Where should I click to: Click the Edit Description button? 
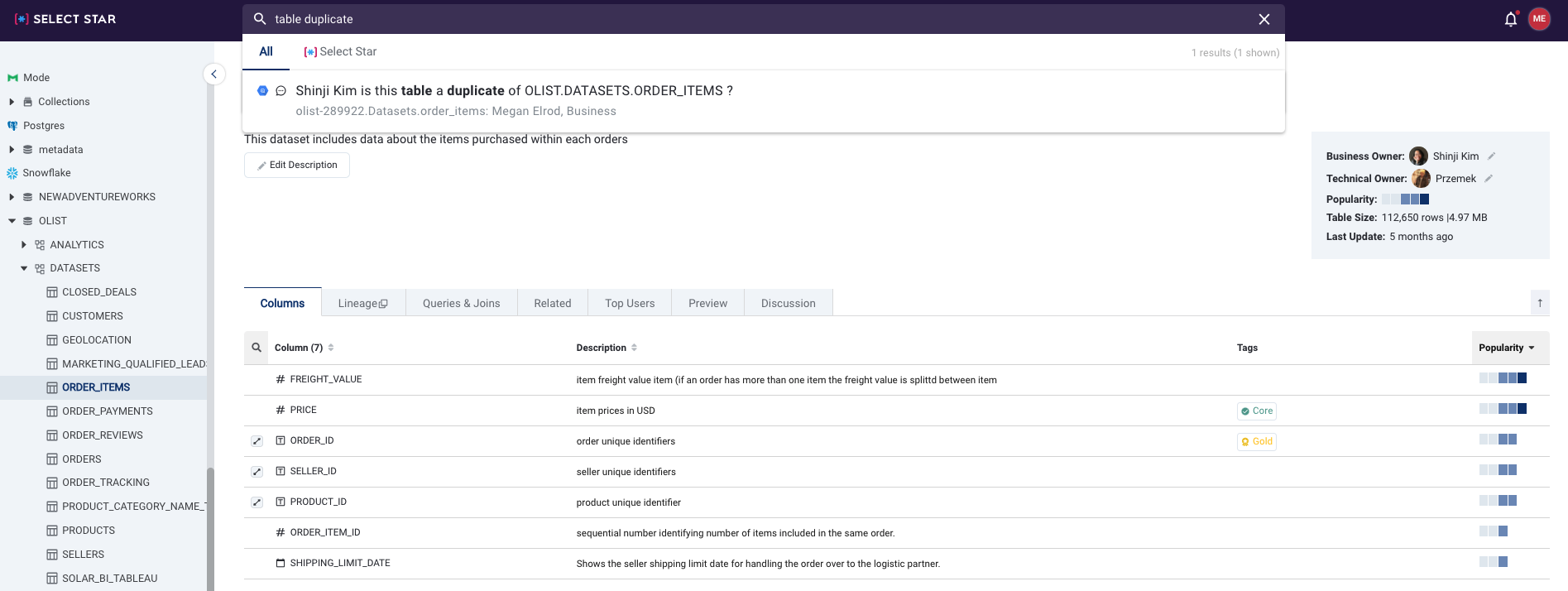pyautogui.click(x=297, y=165)
